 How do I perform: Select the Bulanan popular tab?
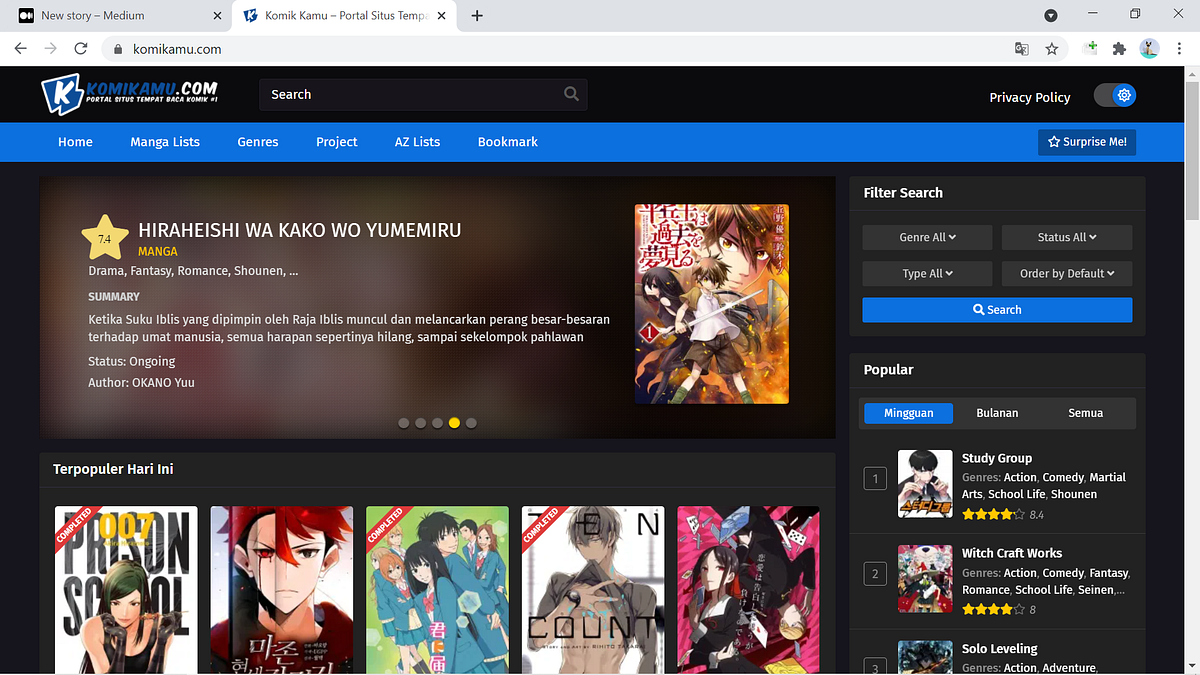tap(997, 412)
